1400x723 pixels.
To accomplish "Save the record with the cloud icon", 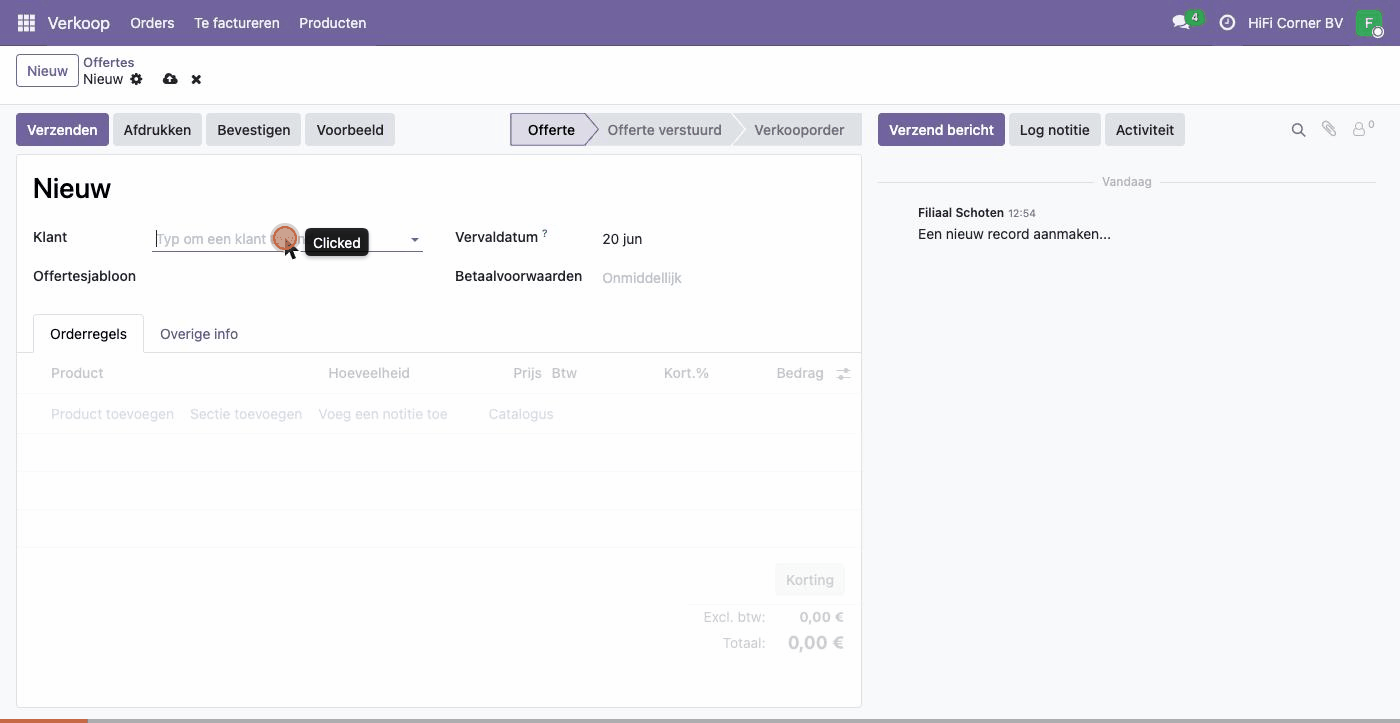I will pyautogui.click(x=170, y=79).
